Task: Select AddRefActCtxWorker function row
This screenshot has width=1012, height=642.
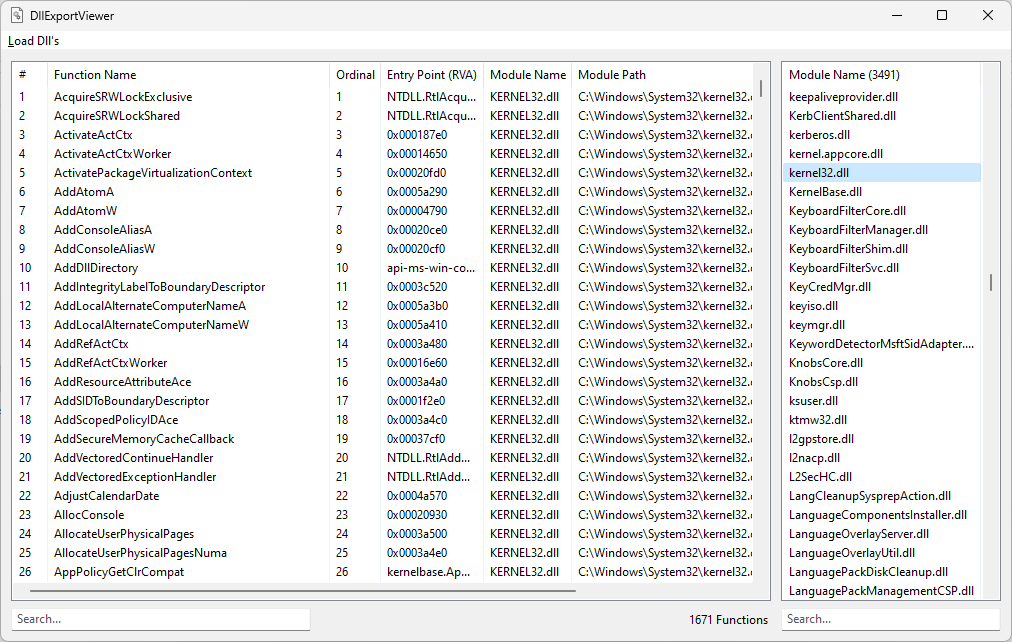Action: 383,363
